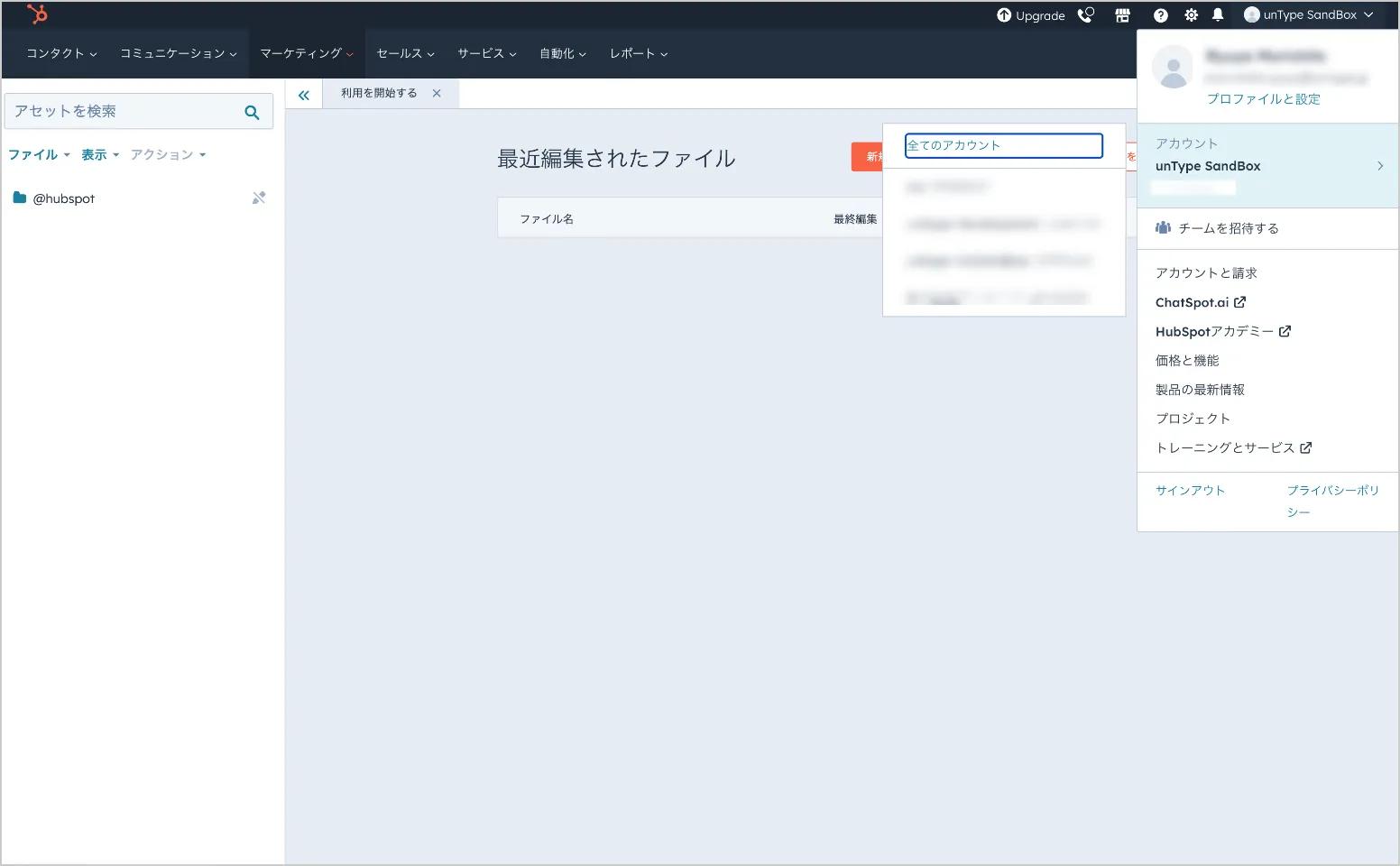Toggle the pin icon beside @hubspot folder
This screenshot has height=866, width=1400.
pos(259,198)
